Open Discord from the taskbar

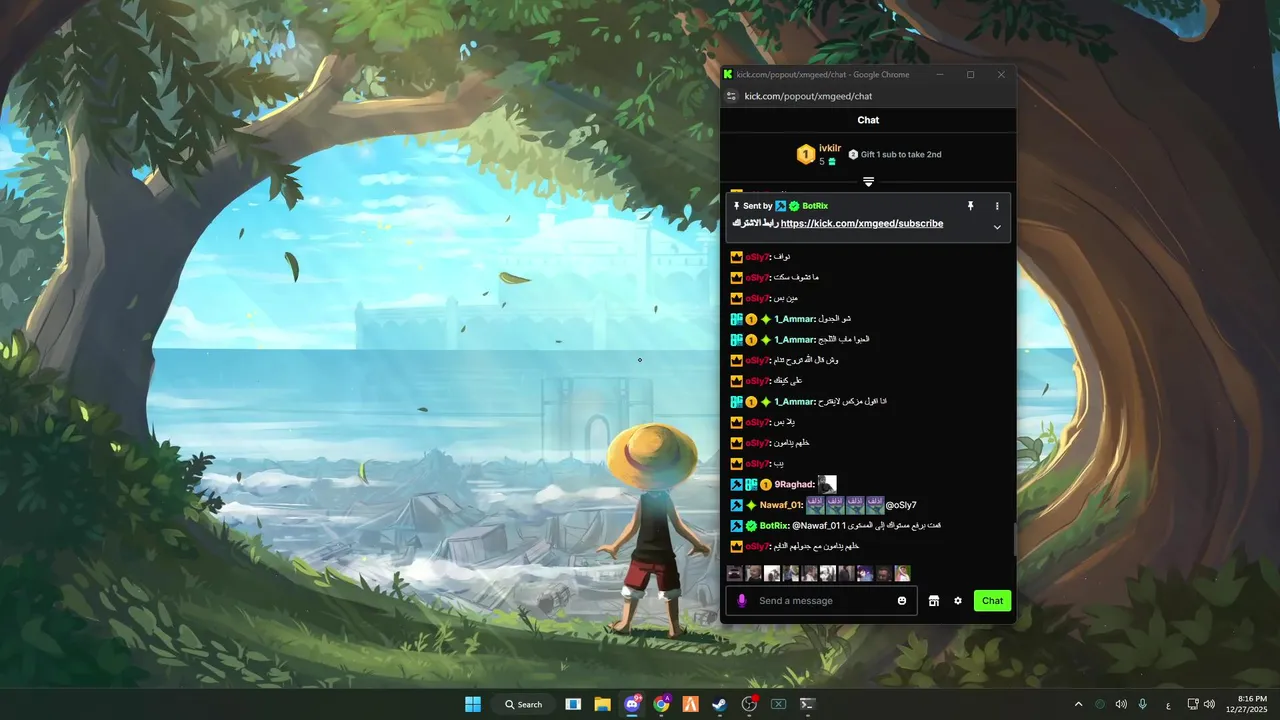(x=632, y=704)
